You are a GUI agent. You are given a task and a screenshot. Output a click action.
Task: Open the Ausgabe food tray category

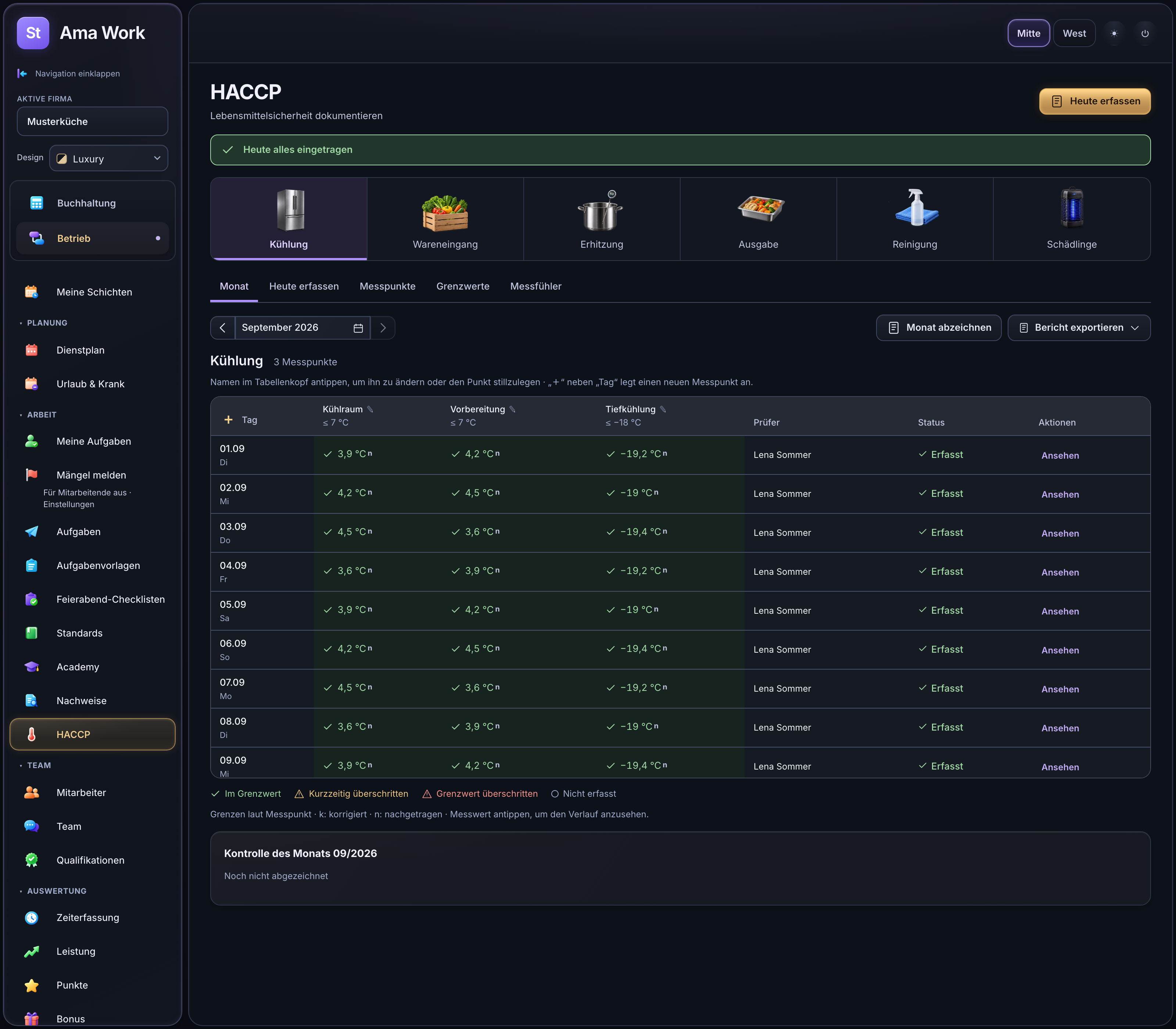758,219
